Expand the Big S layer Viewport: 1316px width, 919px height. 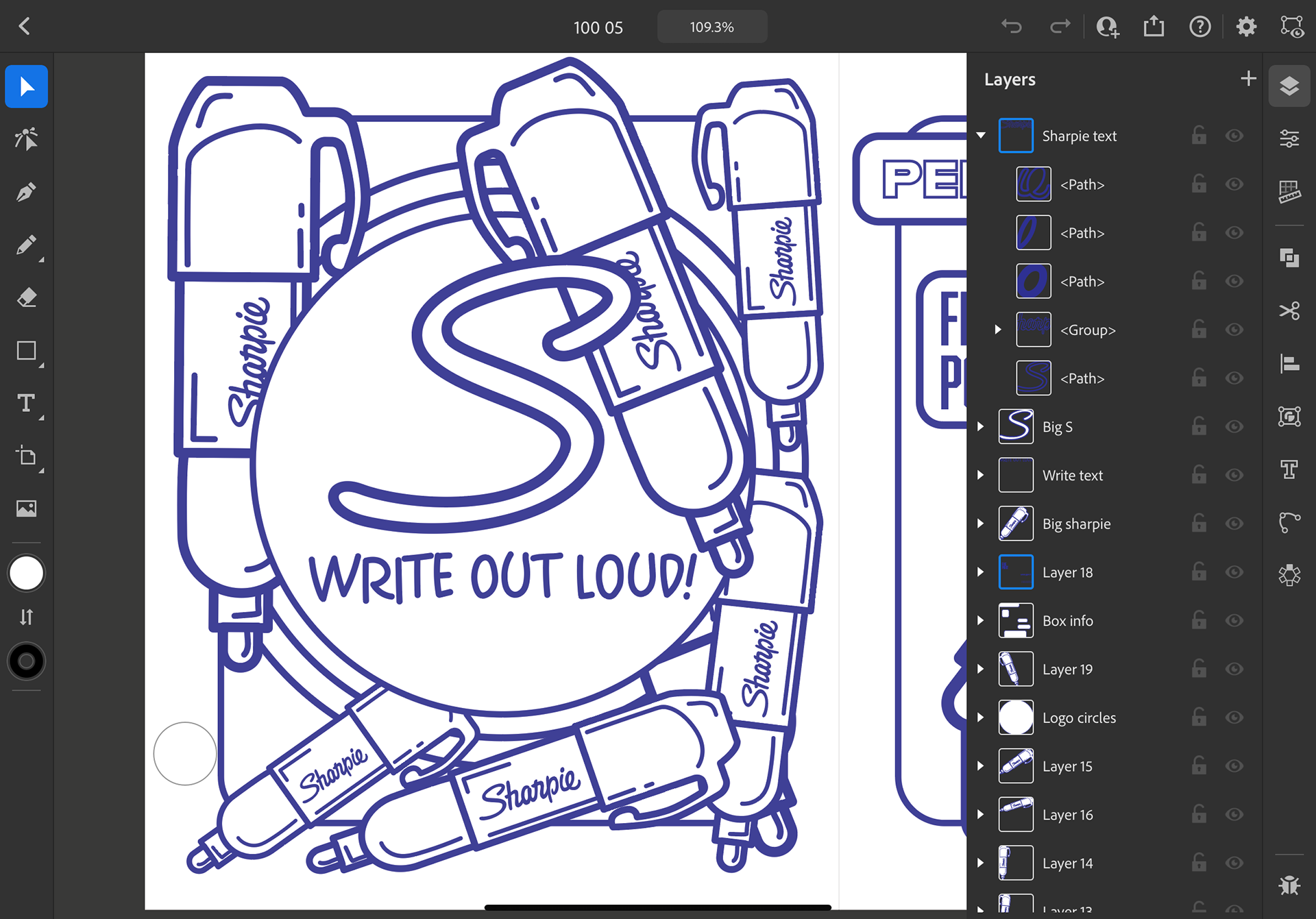tap(981, 426)
